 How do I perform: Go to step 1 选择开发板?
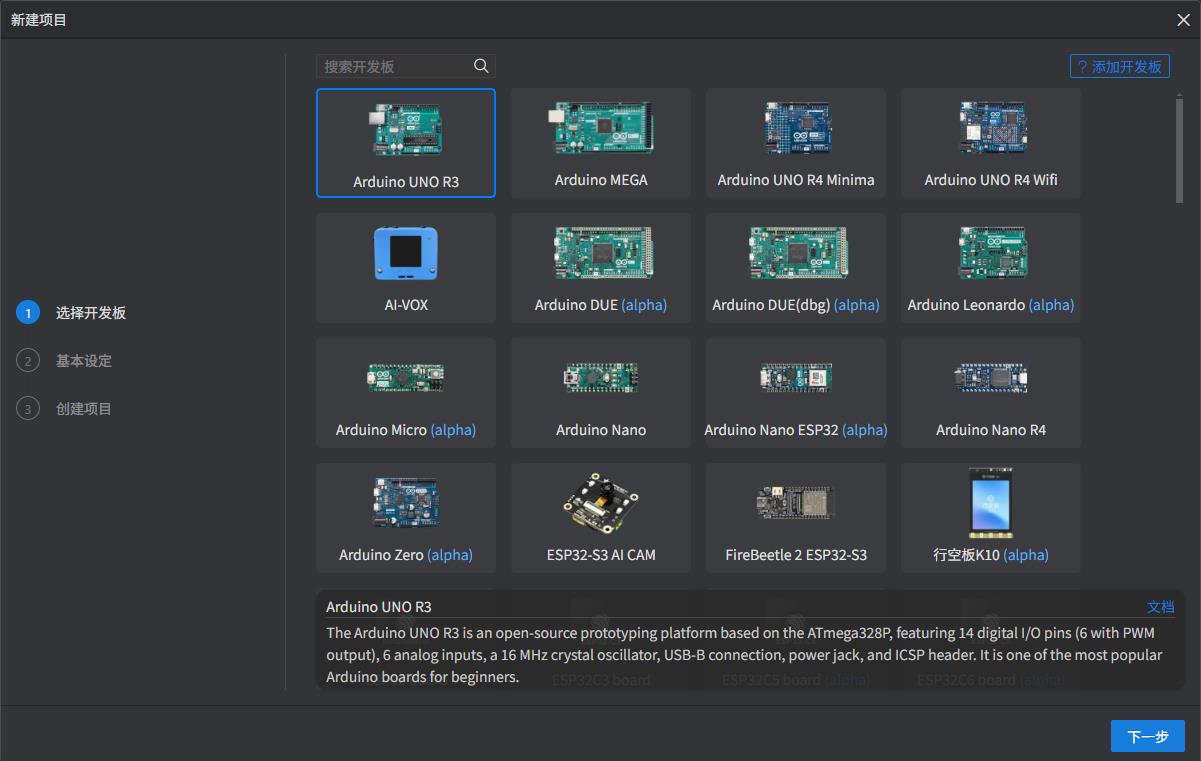pos(71,313)
